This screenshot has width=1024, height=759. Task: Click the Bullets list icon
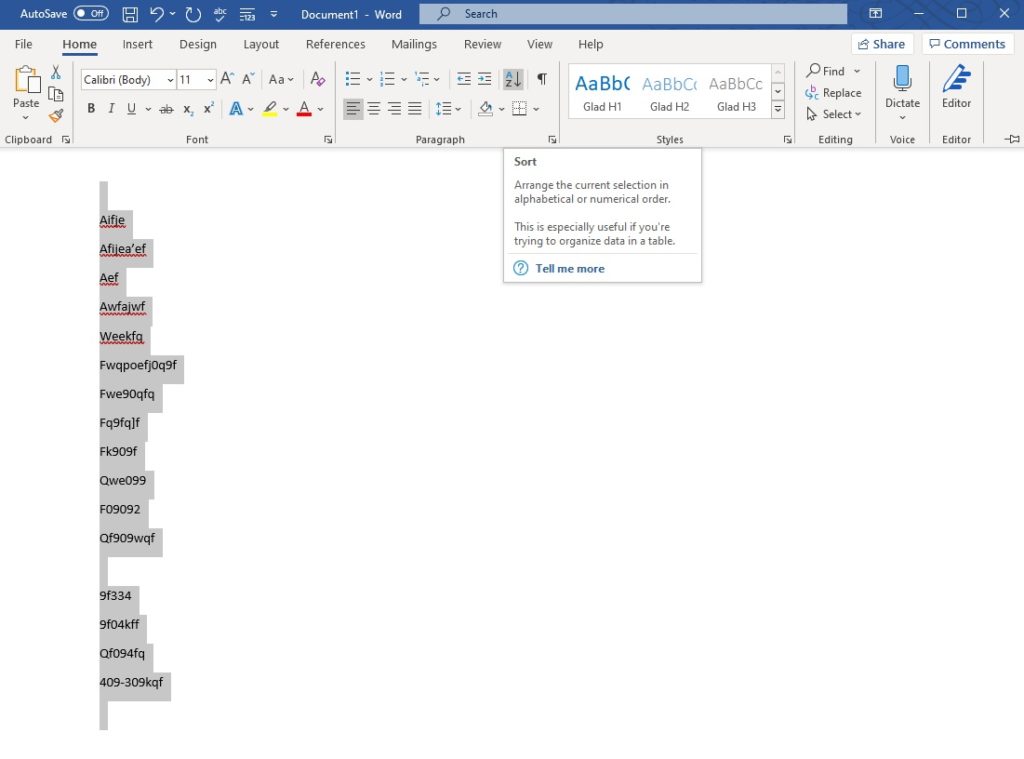(x=352, y=78)
